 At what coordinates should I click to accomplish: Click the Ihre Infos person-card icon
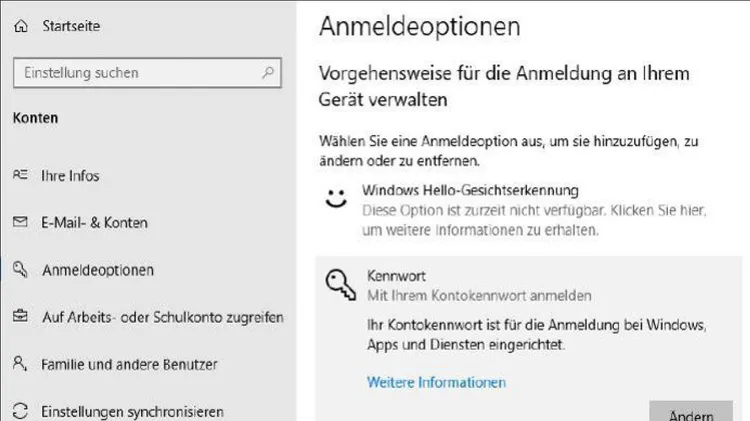click(x=20, y=175)
